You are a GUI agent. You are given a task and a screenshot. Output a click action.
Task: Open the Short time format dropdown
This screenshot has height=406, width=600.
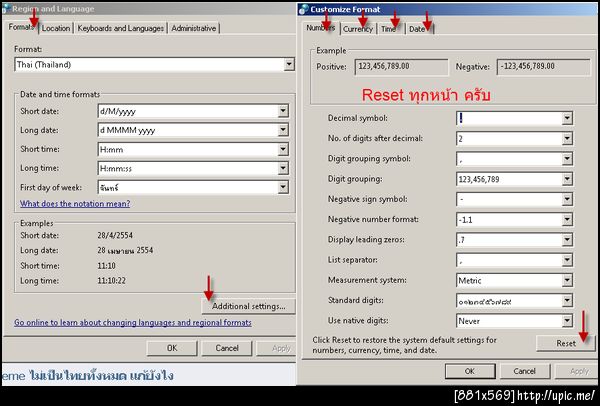(x=283, y=149)
